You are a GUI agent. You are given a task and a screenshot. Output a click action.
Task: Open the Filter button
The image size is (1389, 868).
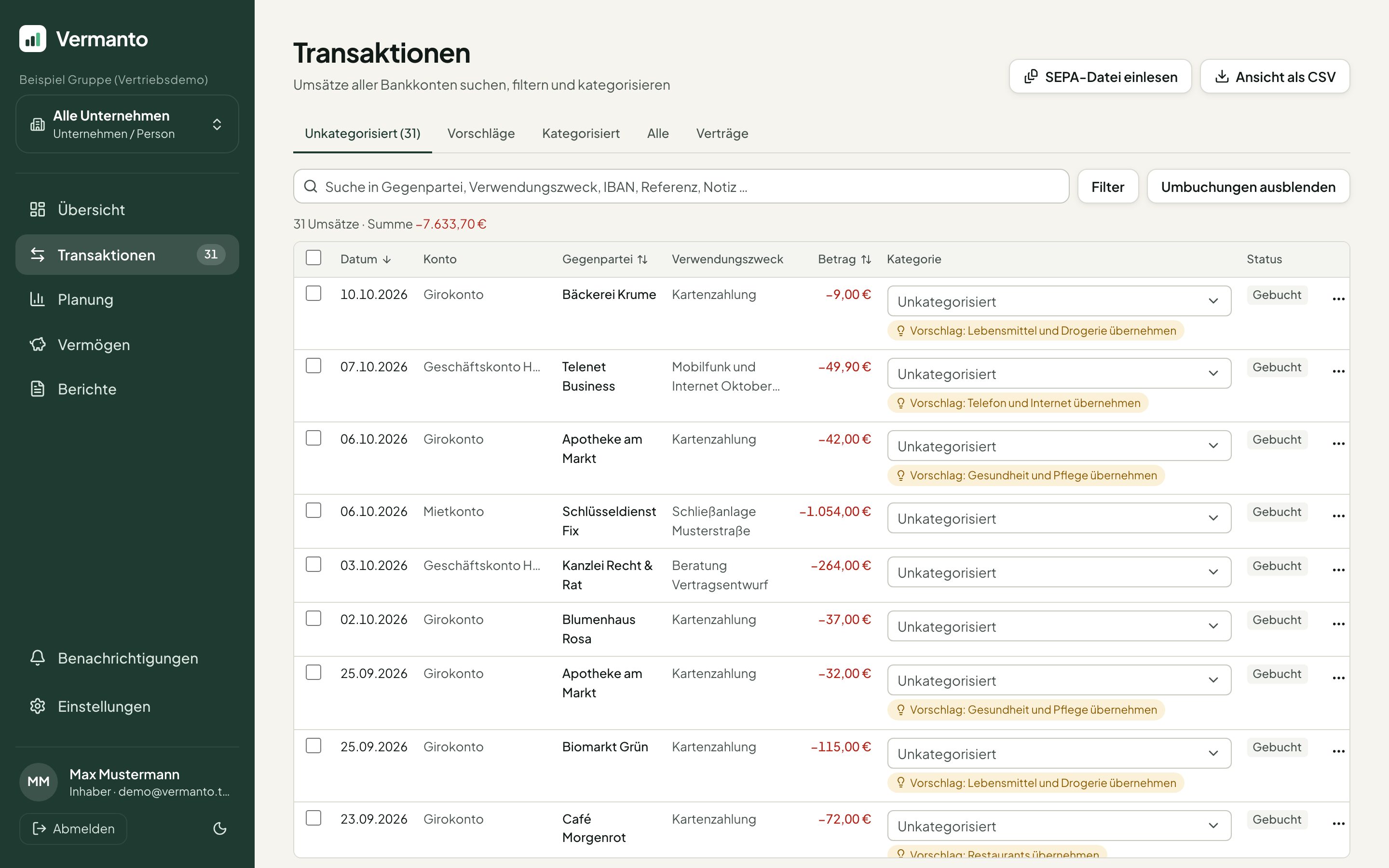[1108, 187]
